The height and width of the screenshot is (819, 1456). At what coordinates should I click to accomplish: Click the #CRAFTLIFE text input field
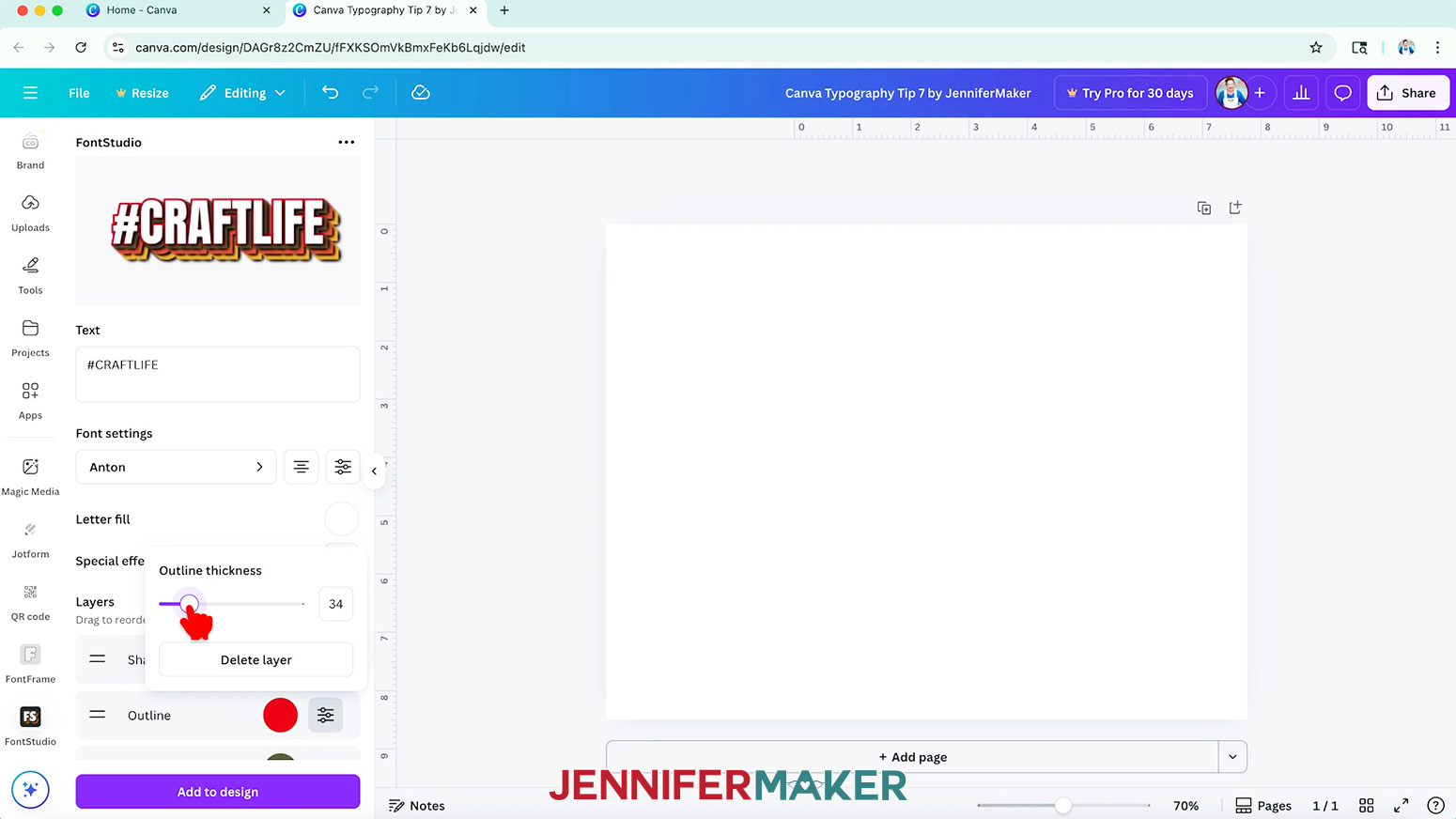coord(218,374)
